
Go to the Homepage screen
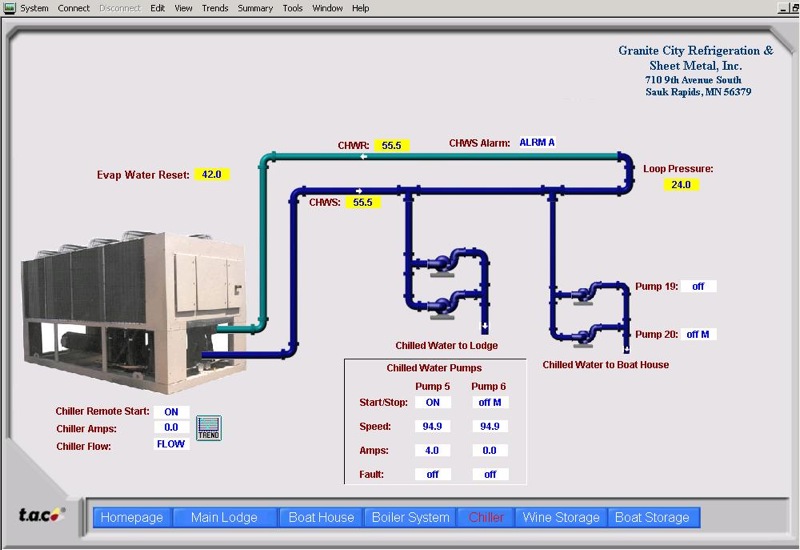[132, 517]
